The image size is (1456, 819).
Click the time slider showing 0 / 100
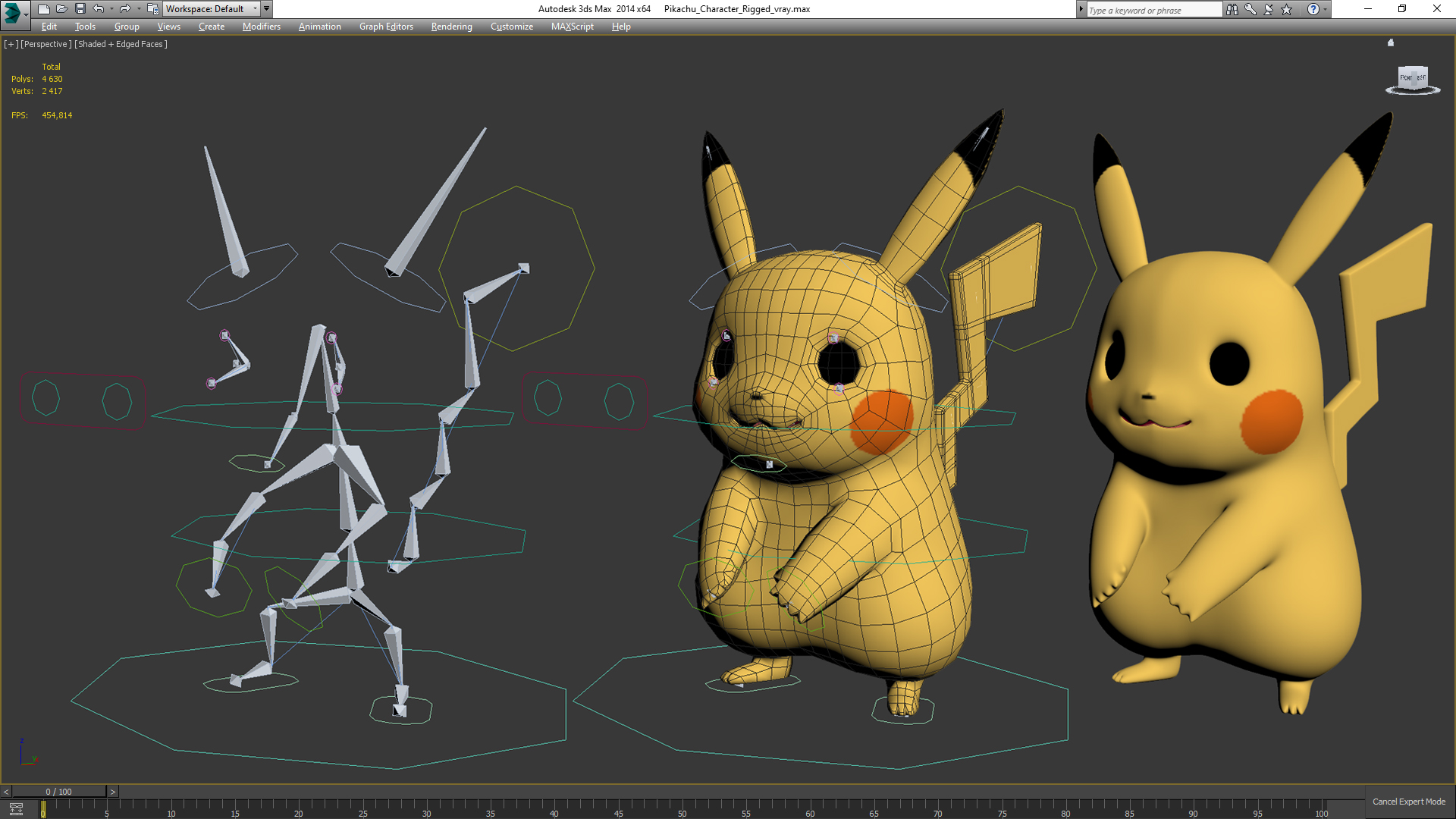tap(59, 792)
